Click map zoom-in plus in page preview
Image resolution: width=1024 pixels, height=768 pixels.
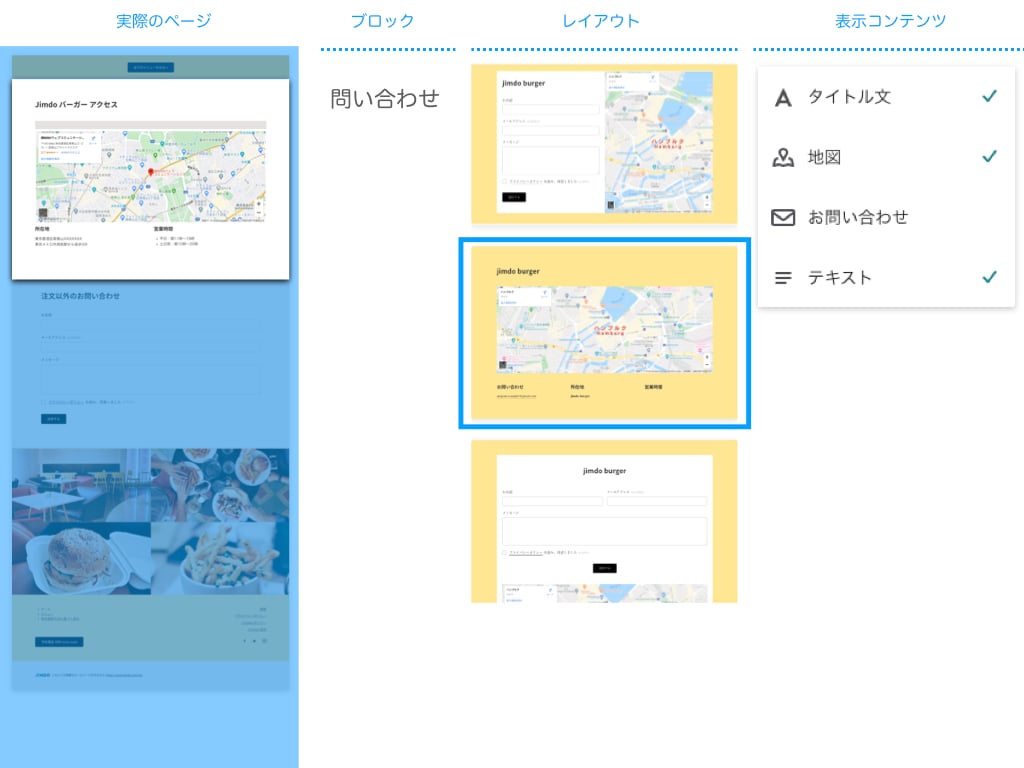click(259, 204)
